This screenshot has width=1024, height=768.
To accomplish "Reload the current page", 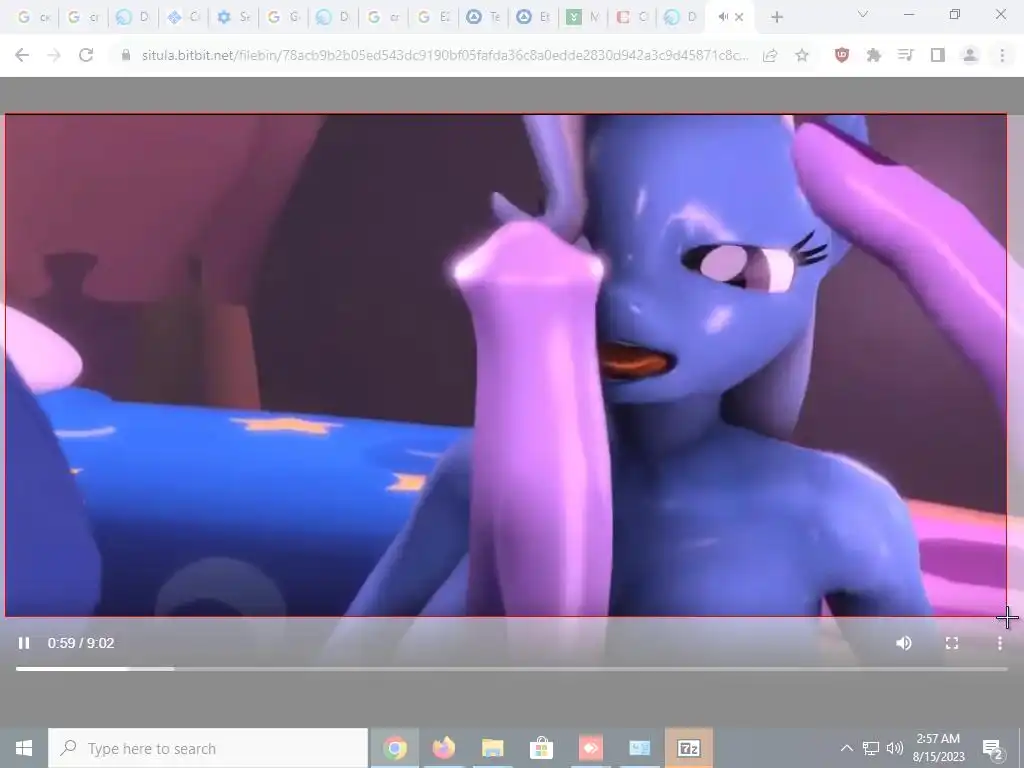I will 86,56.
